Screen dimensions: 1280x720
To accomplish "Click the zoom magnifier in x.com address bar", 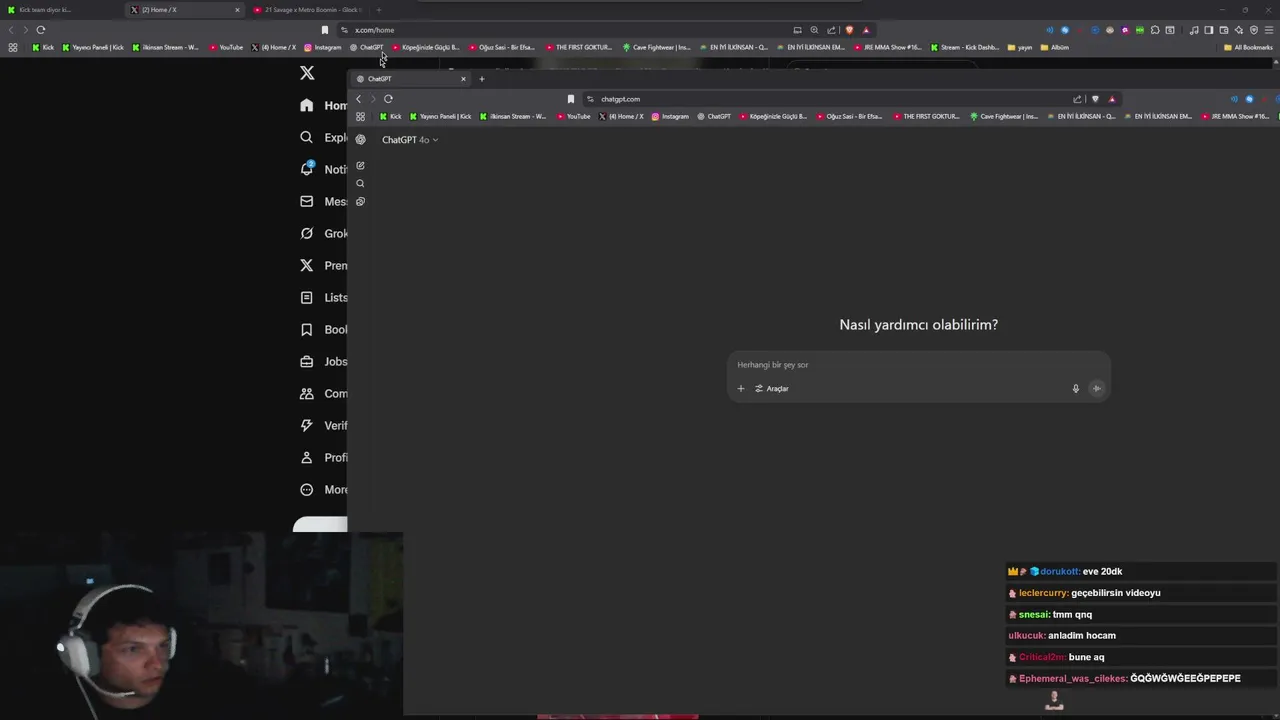I will pos(814,30).
